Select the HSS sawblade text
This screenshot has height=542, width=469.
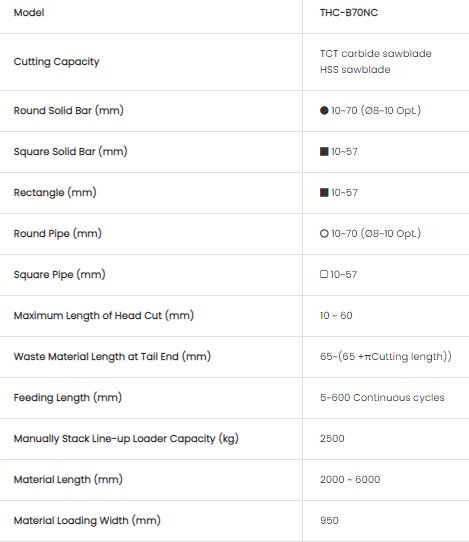(355, 70)
